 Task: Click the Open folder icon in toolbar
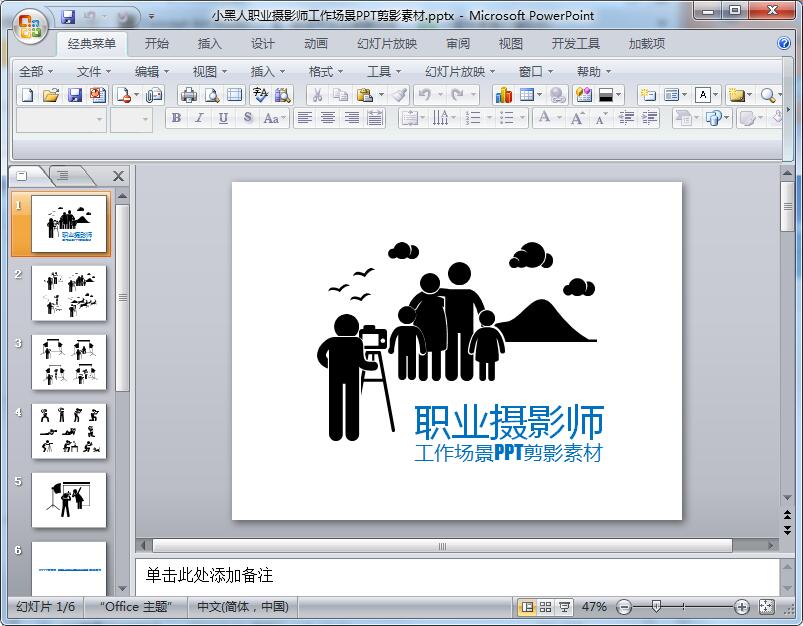[50, 95]
